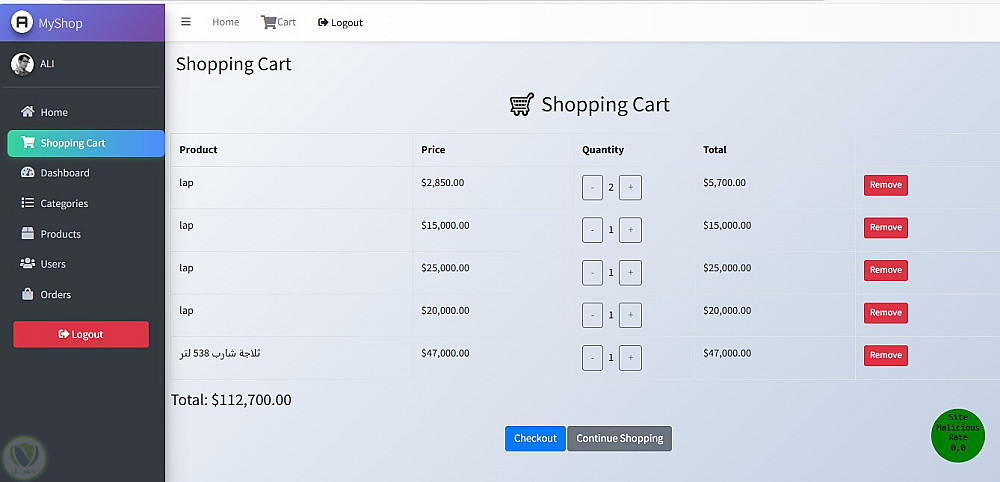The image size is (1000, 482).
Task: Toggle sidebar with hamburger menu icon
Action: 186,22
